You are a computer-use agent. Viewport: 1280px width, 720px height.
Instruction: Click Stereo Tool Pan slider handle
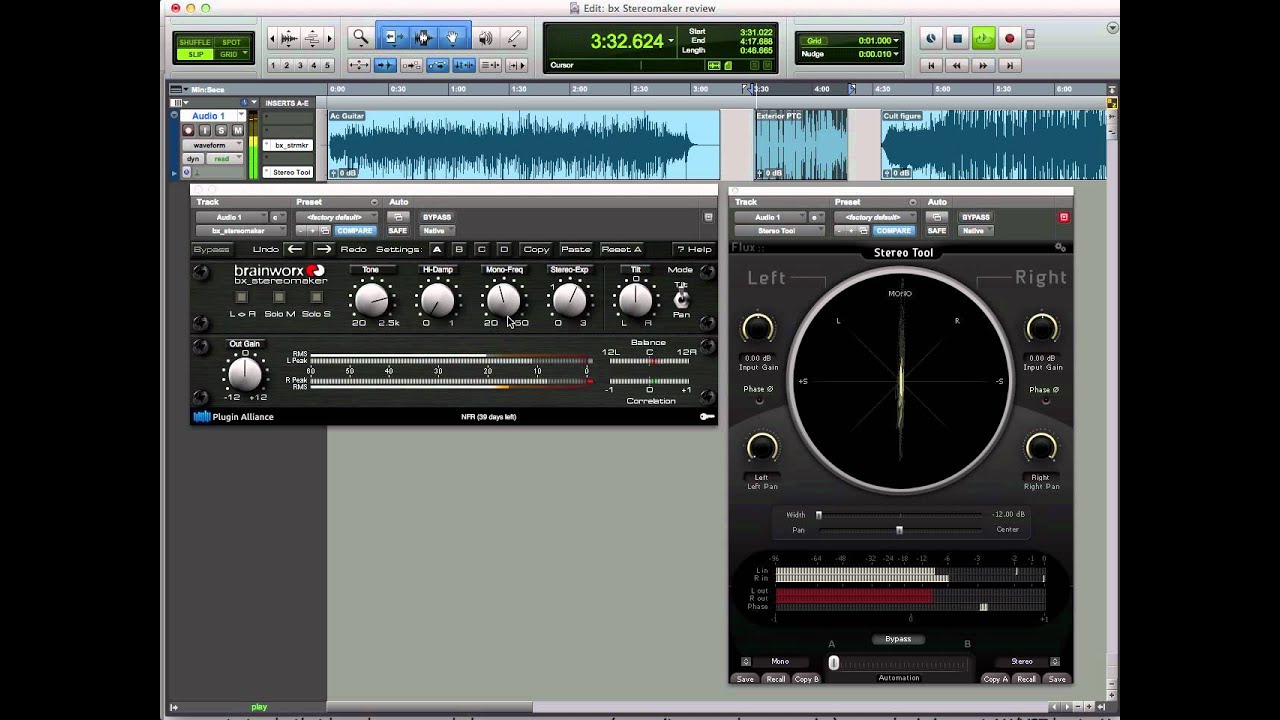point(899,530)
